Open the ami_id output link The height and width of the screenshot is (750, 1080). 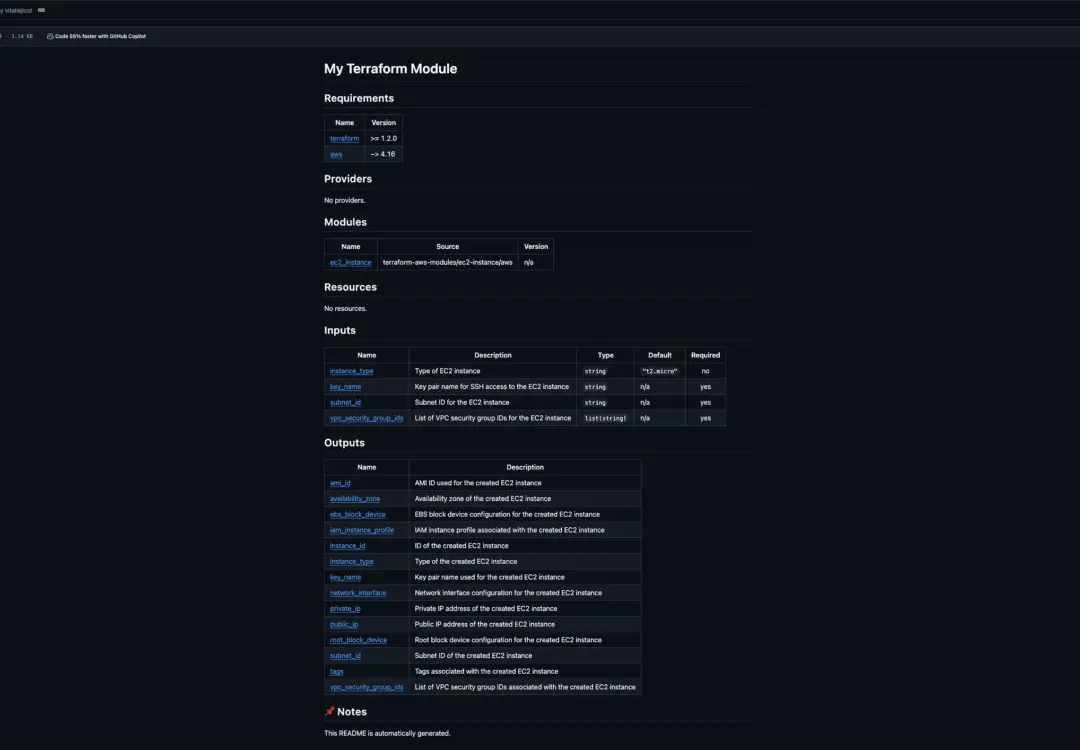[340, 483]
